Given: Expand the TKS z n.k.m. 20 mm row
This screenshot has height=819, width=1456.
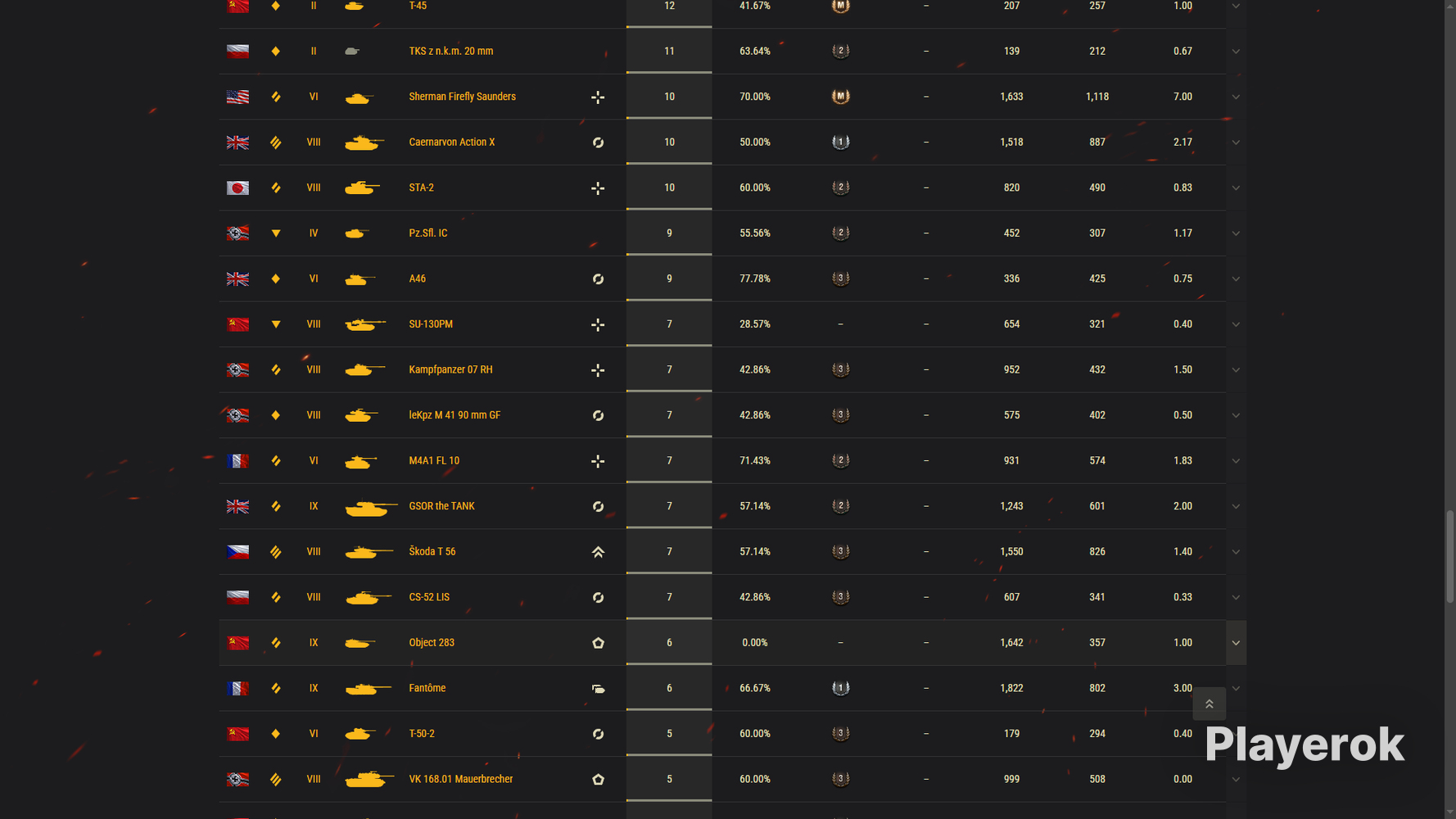Looking at the screenshot, I should pyautogui.click(x=1236, y=52).
